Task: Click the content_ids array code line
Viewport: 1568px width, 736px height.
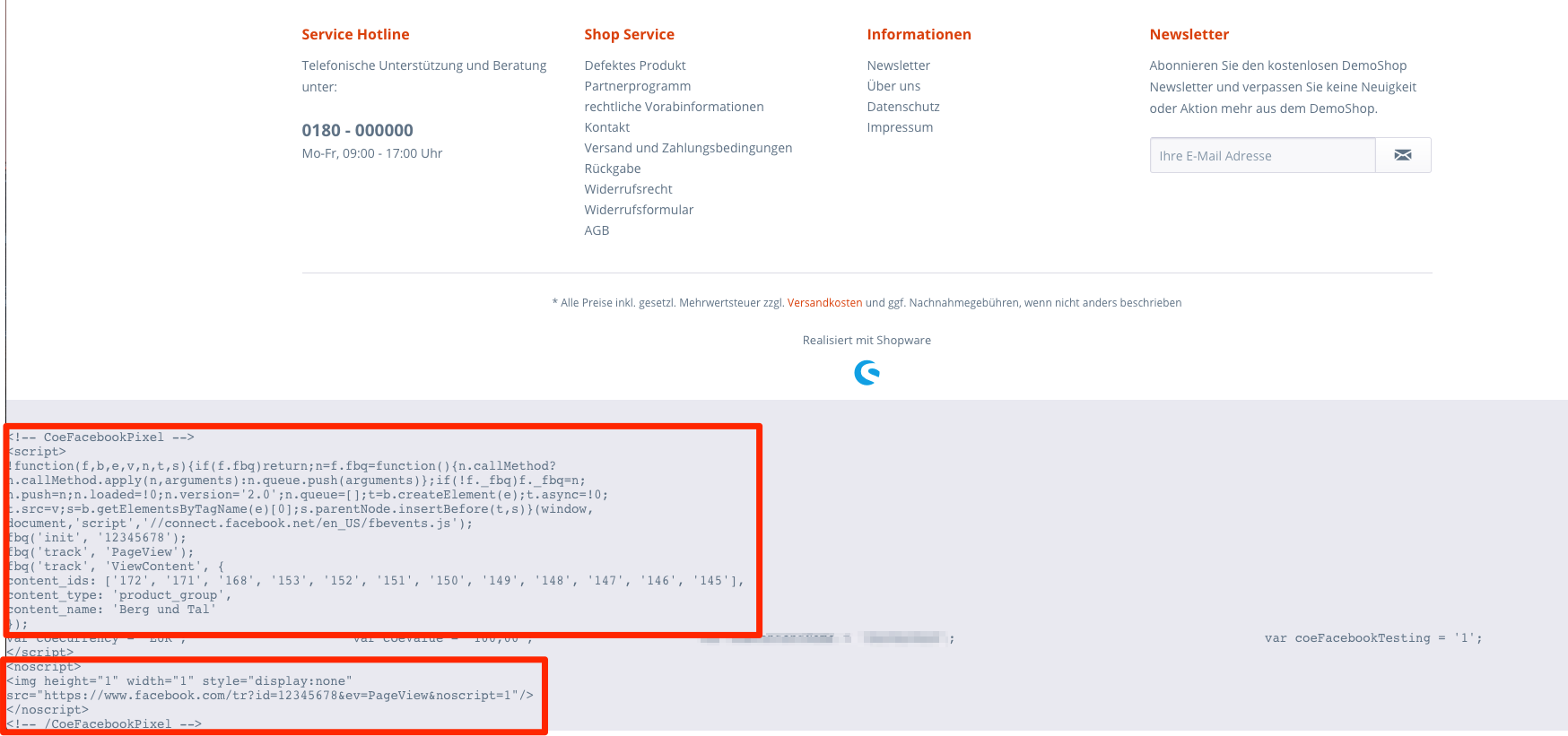Action: (x=376, y=581)
